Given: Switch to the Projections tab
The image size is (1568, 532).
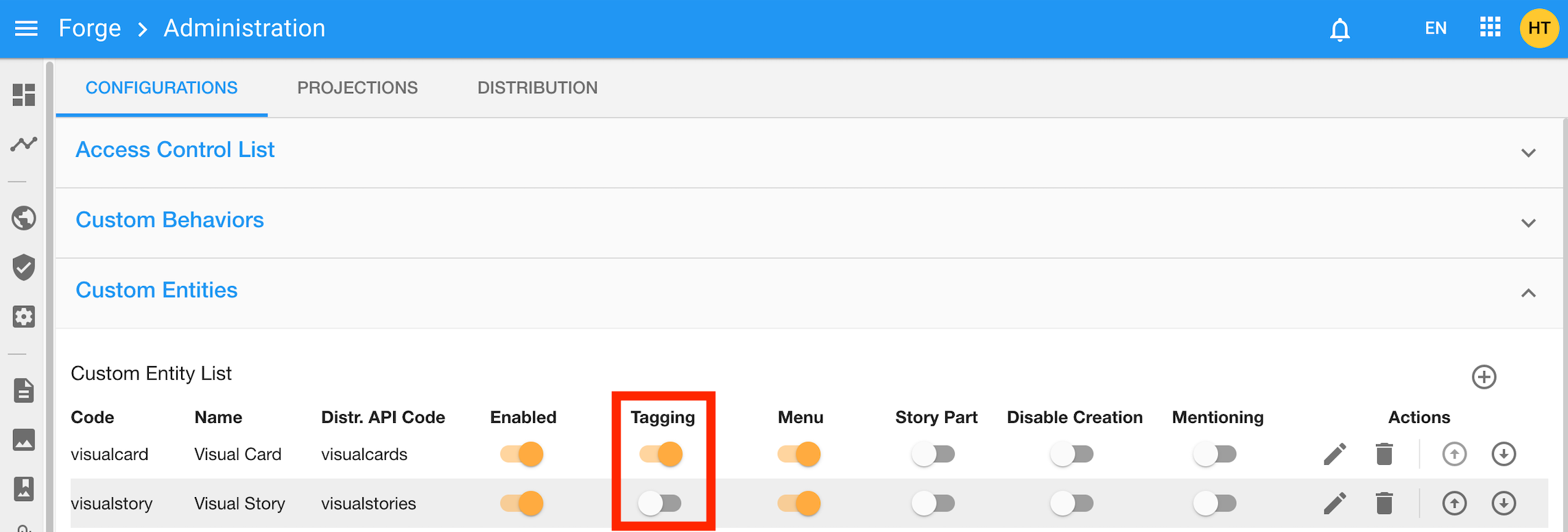Looking at the screenshot, I should coord(357,88).
